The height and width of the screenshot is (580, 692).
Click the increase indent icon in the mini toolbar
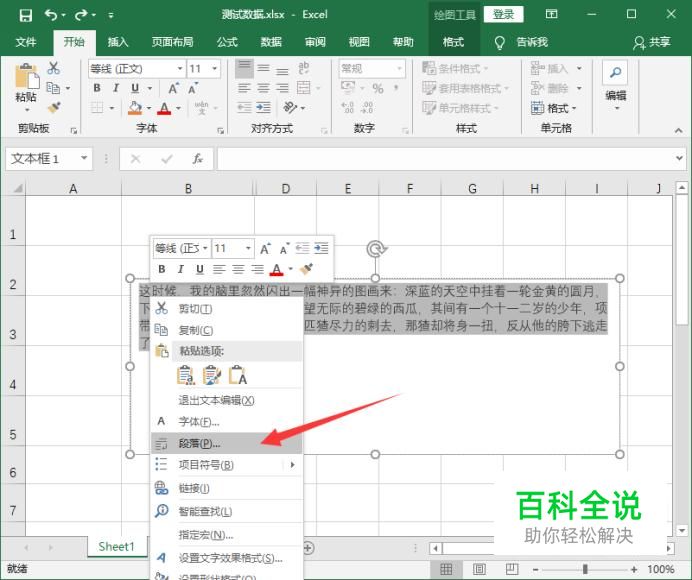[x=321, y=248]
